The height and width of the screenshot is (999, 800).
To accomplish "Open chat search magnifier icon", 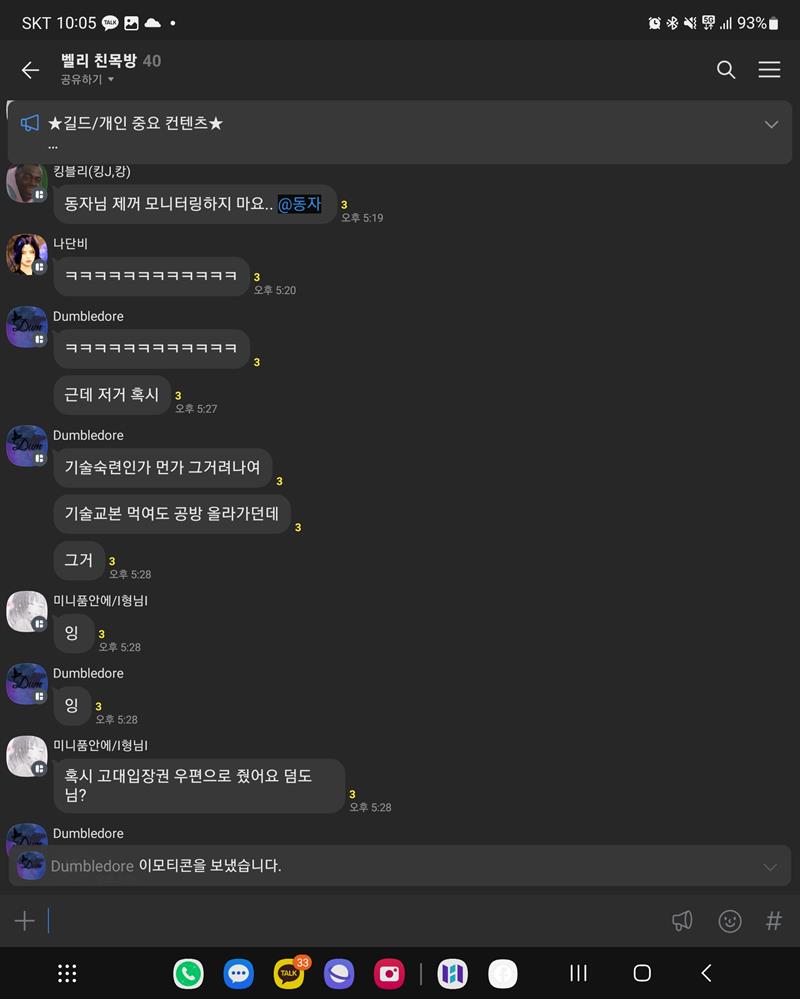I will click(725, 69).
